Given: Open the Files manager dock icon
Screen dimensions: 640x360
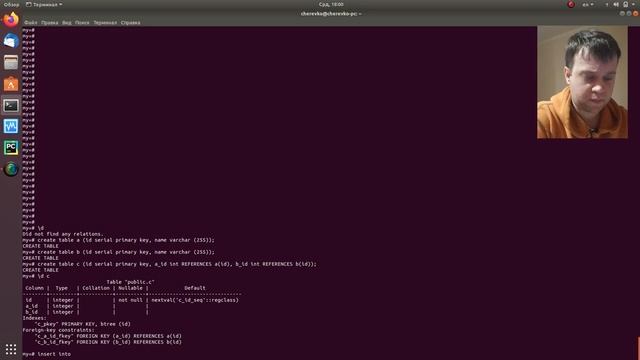Looking at the screenshot, I should [x=11, y=62].
